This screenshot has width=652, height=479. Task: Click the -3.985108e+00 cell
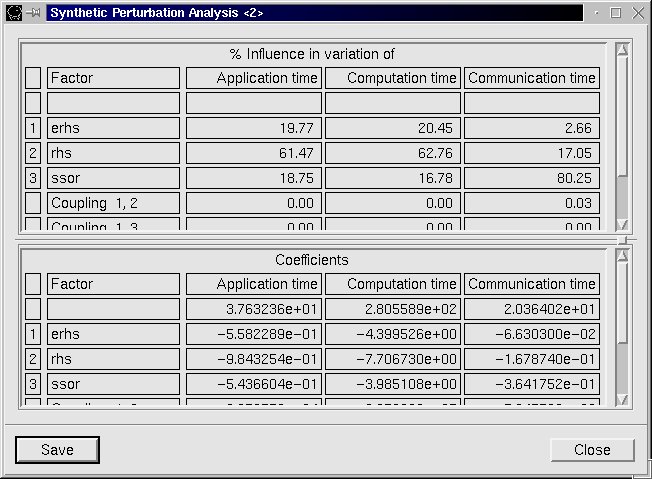point(393,383)
